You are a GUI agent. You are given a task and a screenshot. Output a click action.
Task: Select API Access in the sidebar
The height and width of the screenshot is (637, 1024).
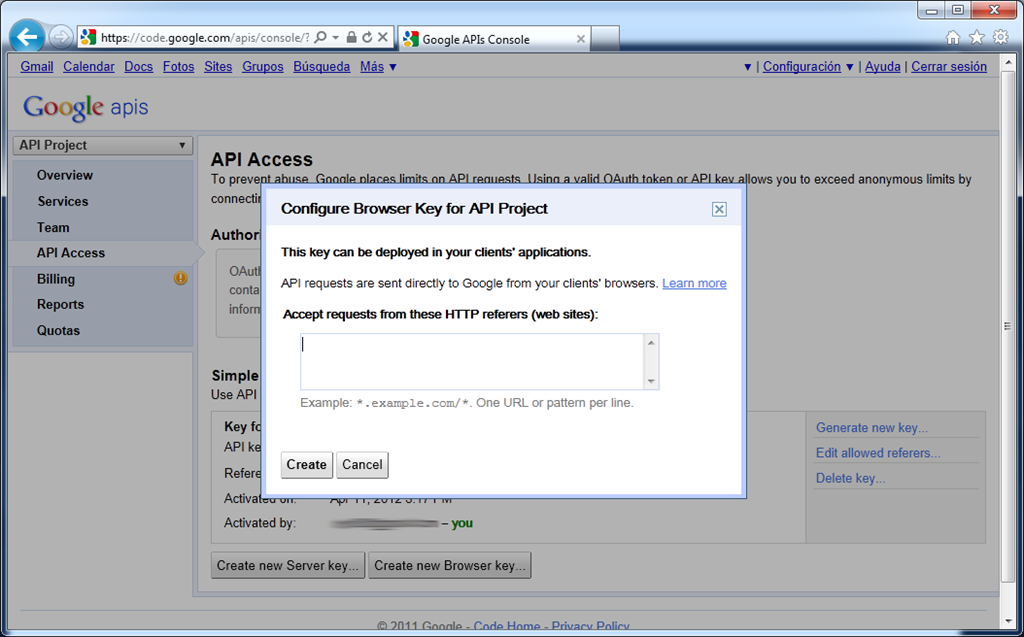tap(71, 253)
